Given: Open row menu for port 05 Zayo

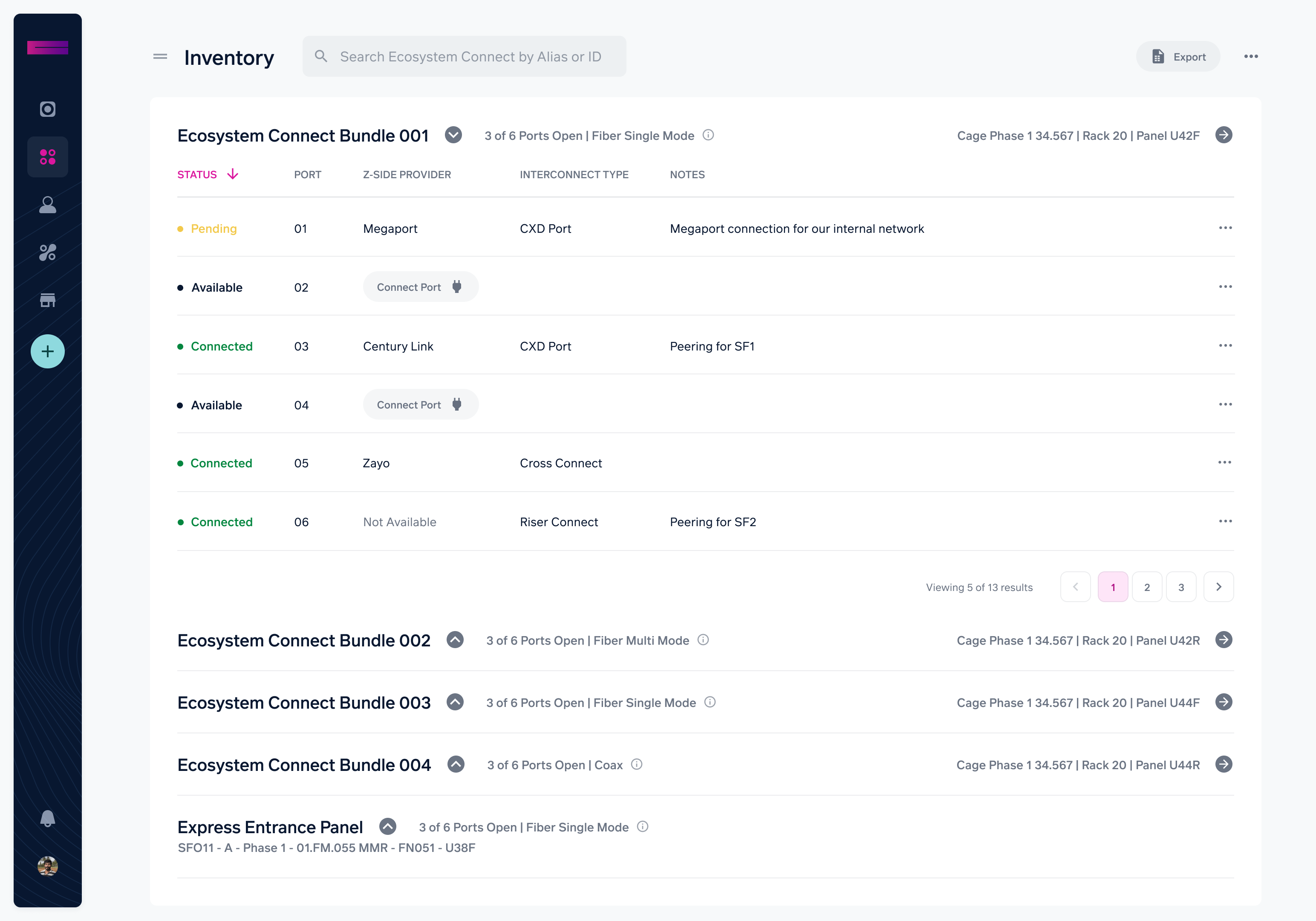Looking at the screenshot, I should (x=1224, y=462).
